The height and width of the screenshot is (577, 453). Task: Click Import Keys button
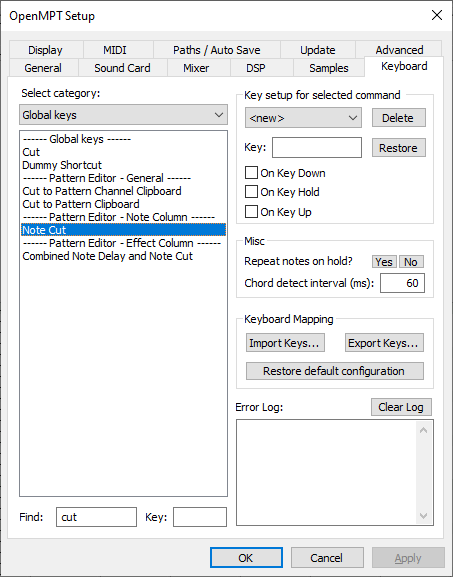tap(285, 343)
